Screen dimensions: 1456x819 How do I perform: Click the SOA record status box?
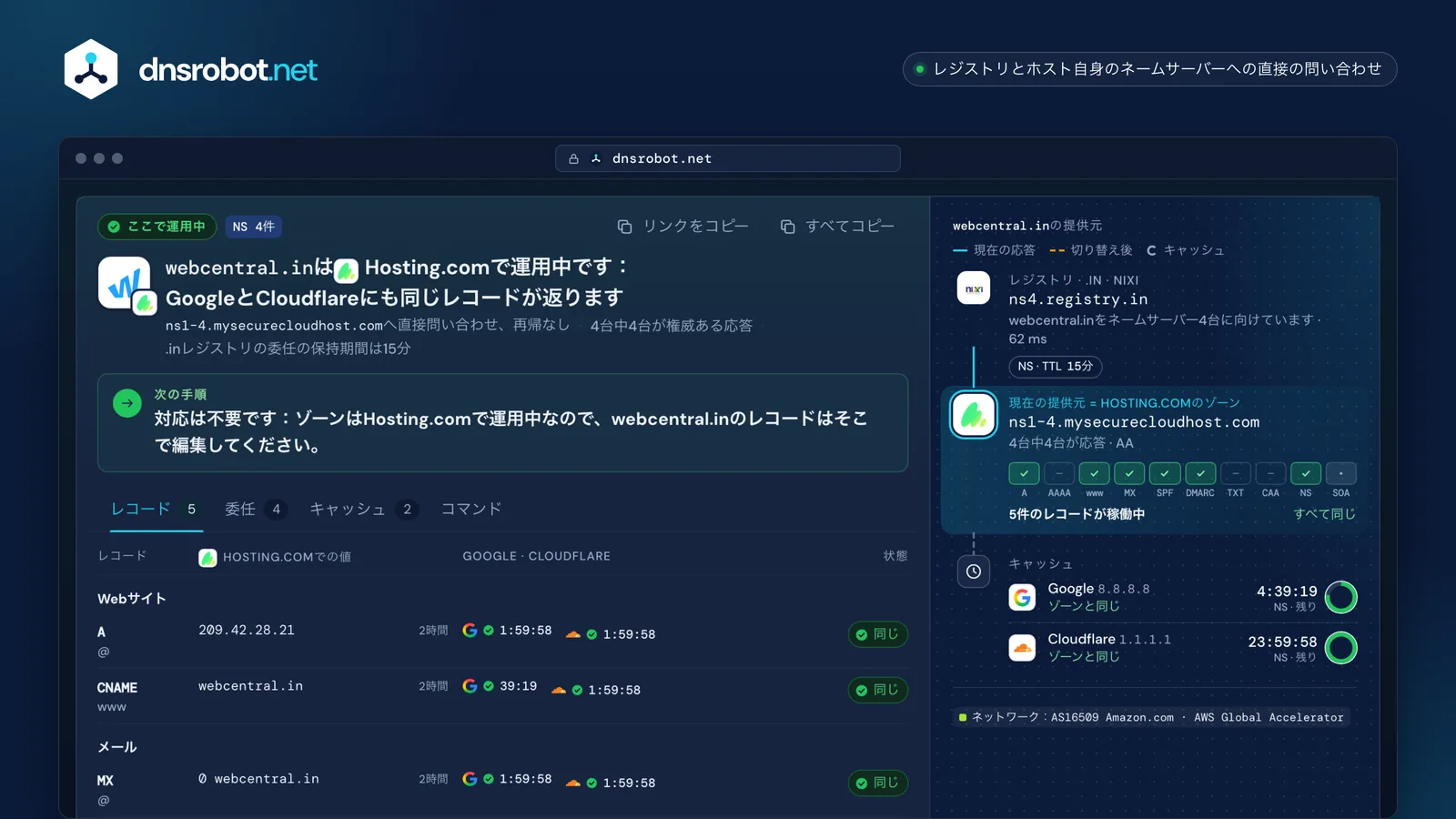point(1341,473)
